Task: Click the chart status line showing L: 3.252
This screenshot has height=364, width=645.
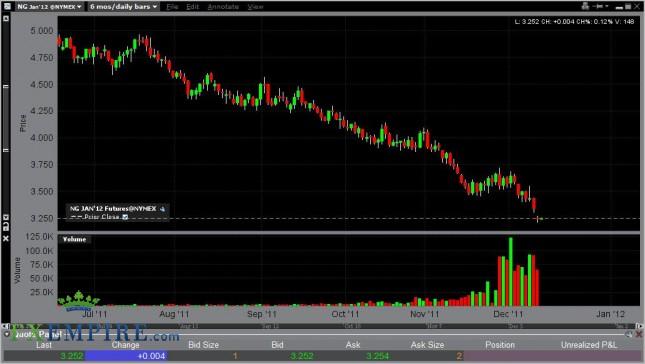Action: point(574,21)
